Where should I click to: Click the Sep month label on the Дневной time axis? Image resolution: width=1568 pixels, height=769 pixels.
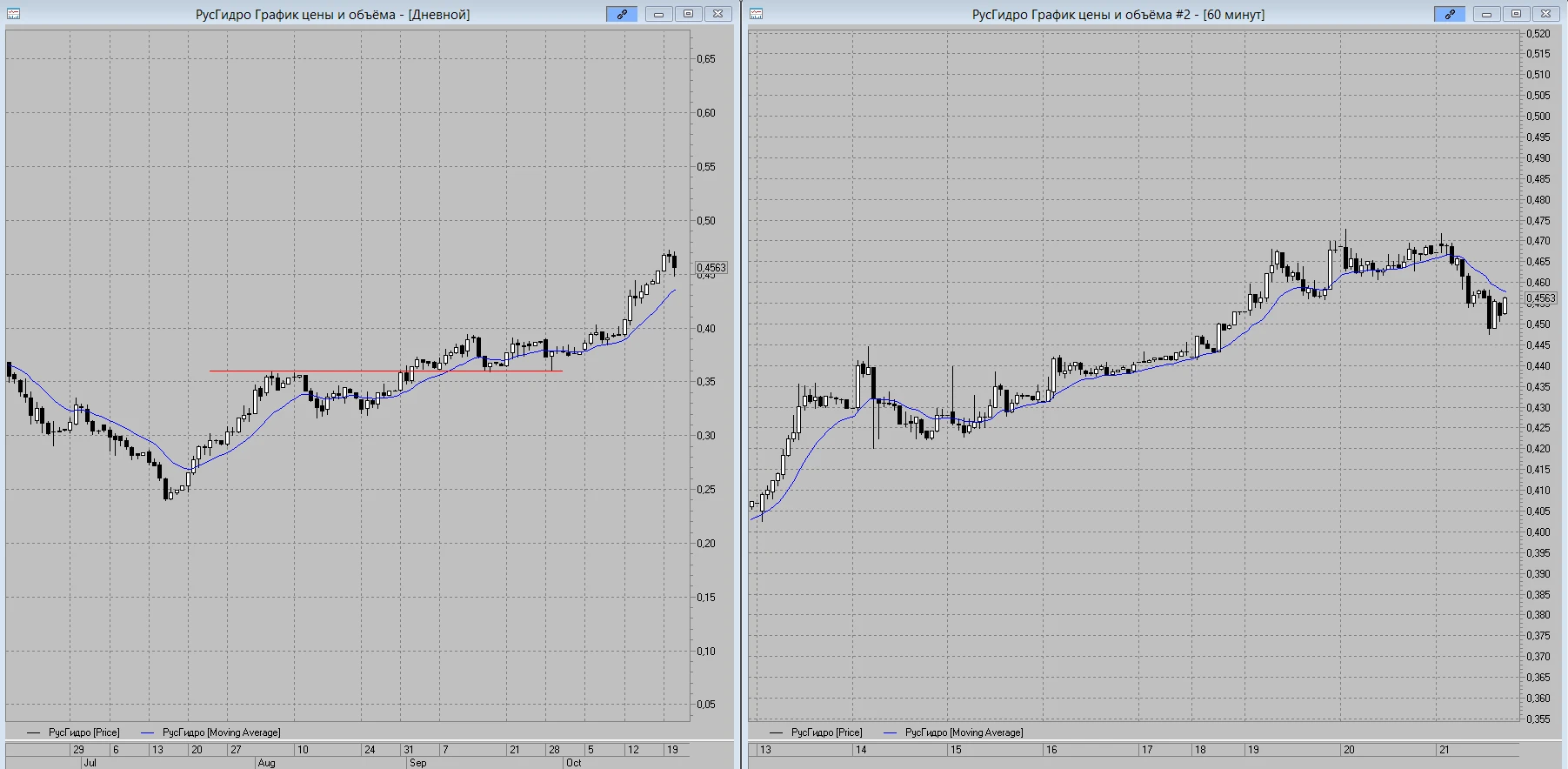coord(417,763)
